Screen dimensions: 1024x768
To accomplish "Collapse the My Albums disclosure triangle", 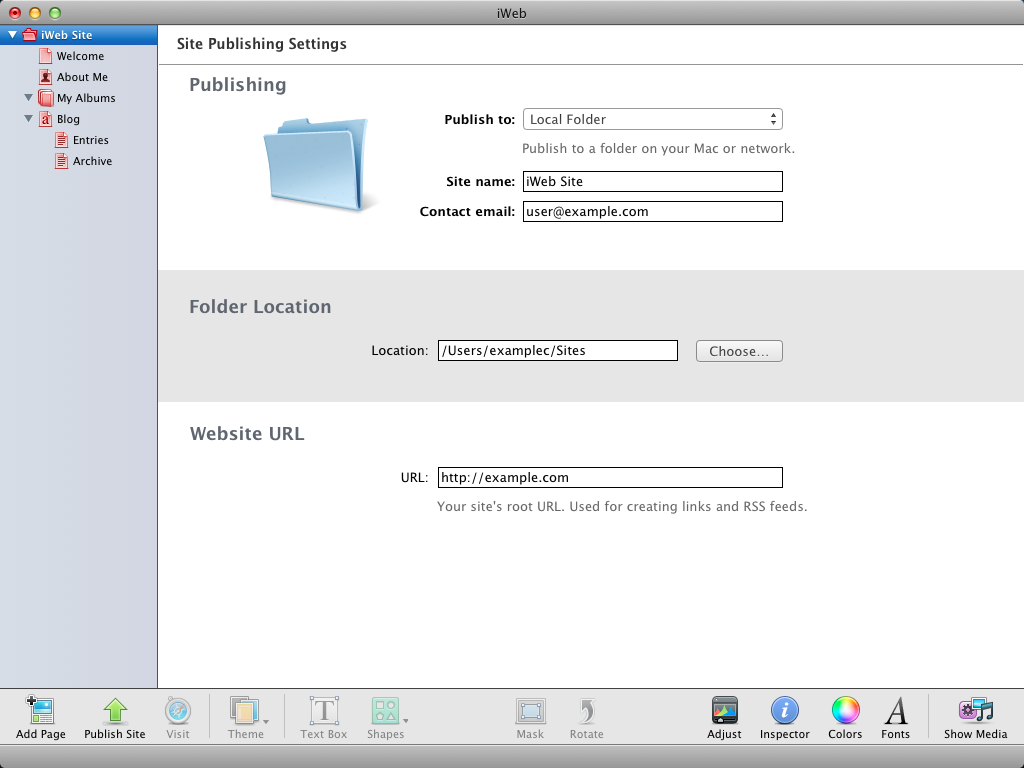I will [29, 97].
